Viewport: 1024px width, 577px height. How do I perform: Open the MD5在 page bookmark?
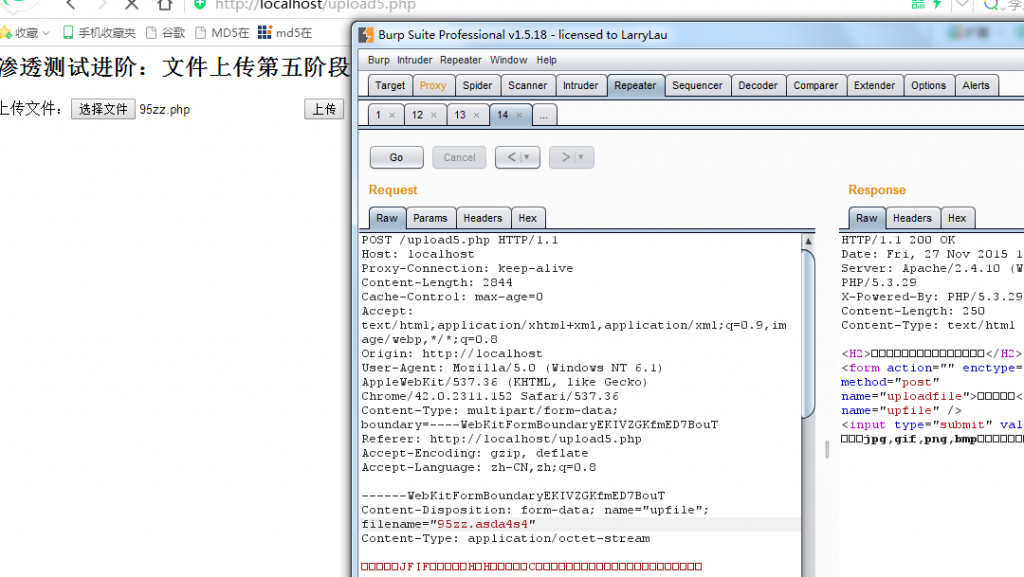point(222,33)
